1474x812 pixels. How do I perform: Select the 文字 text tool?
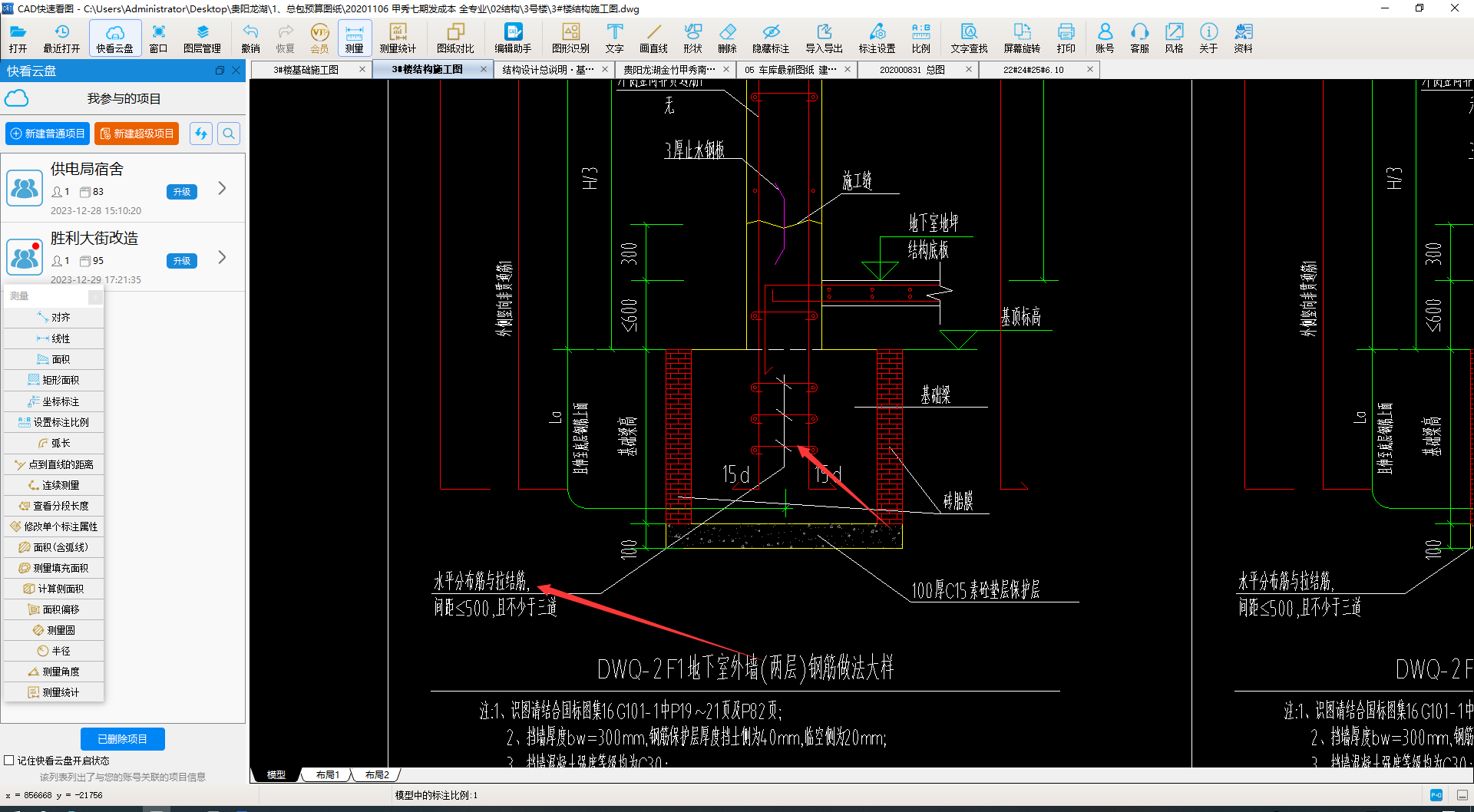(614, 38)
